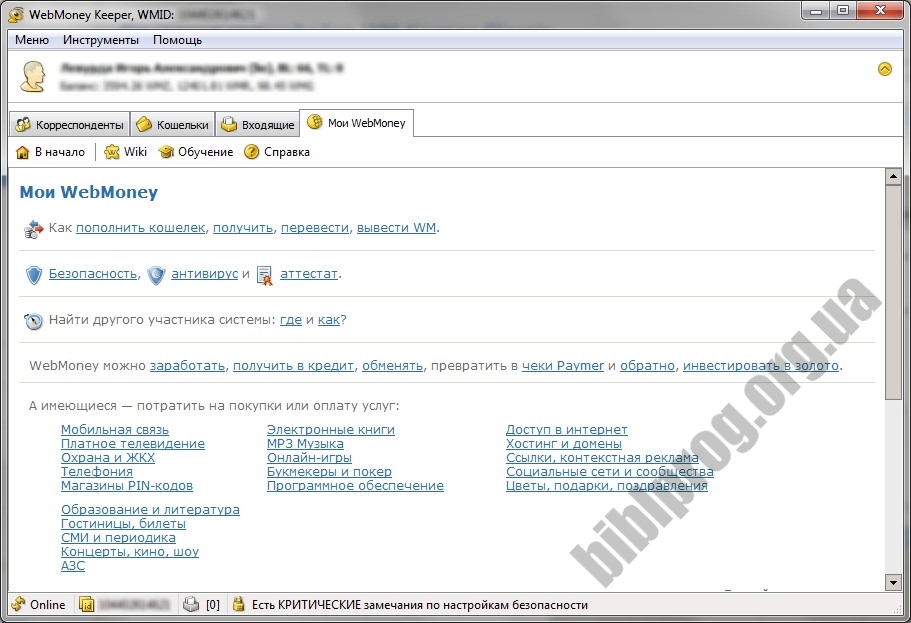911x623 pixels.
Task: Switch to the Входящие tab
Action: 258,125
